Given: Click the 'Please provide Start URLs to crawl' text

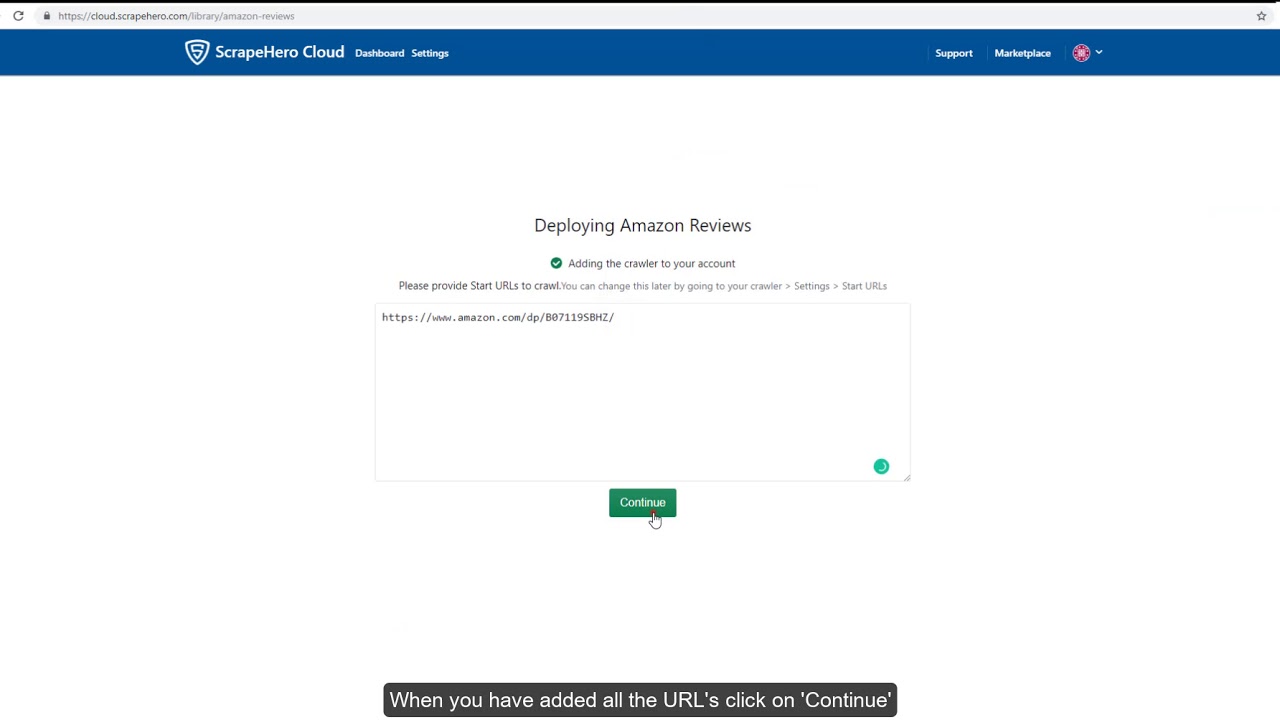Looking at the screenshot, I should pos(479,286).
